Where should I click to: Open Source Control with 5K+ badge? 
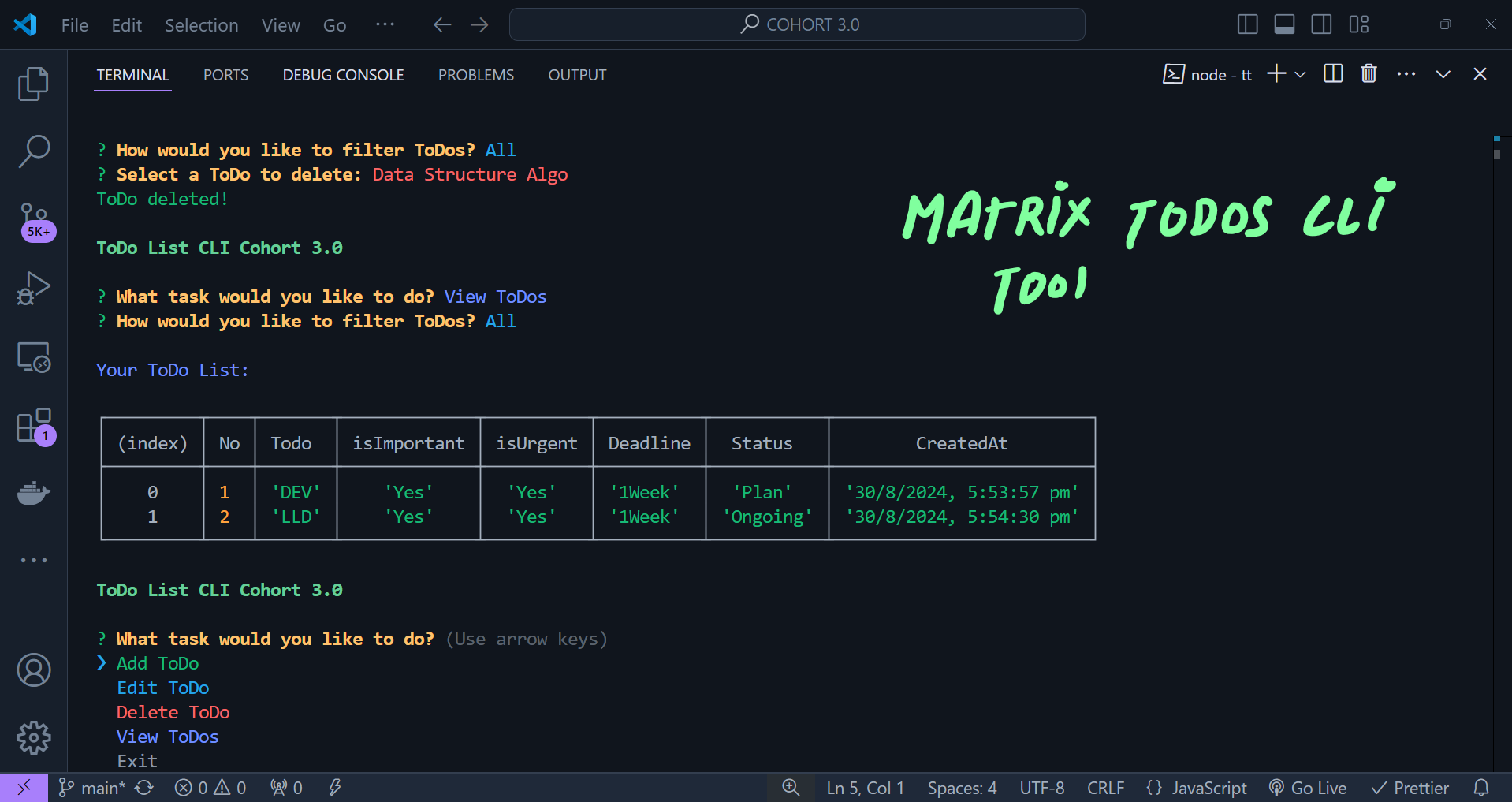click(x=35, y=222)
